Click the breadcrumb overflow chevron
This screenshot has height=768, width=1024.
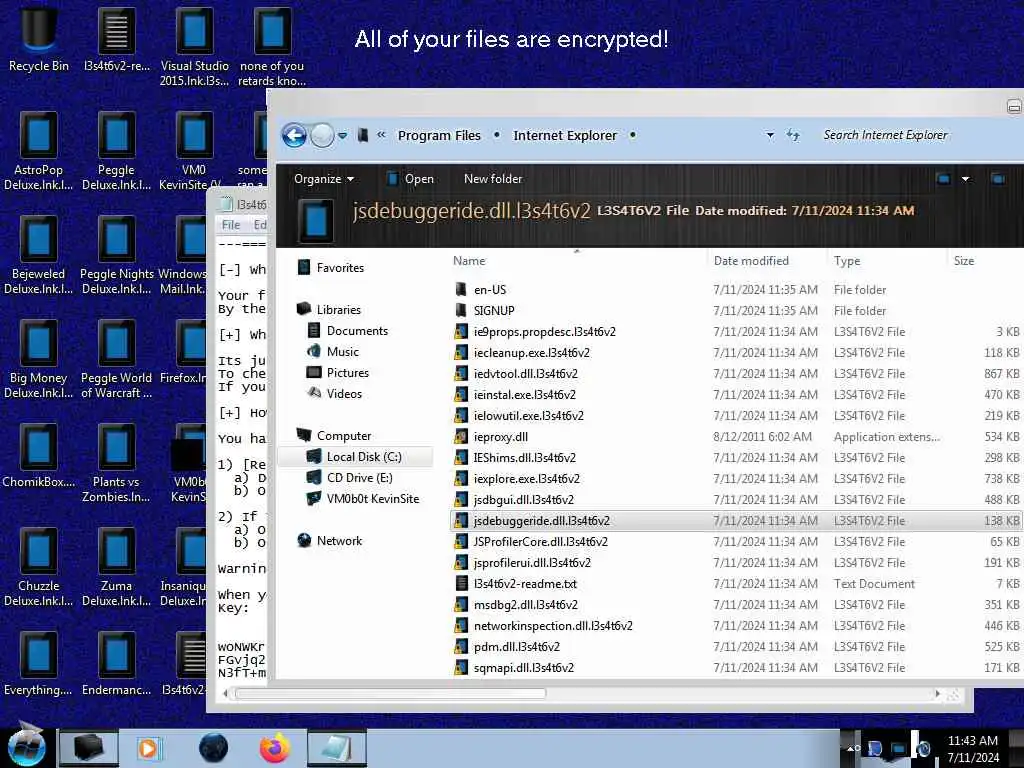point(381,135)
